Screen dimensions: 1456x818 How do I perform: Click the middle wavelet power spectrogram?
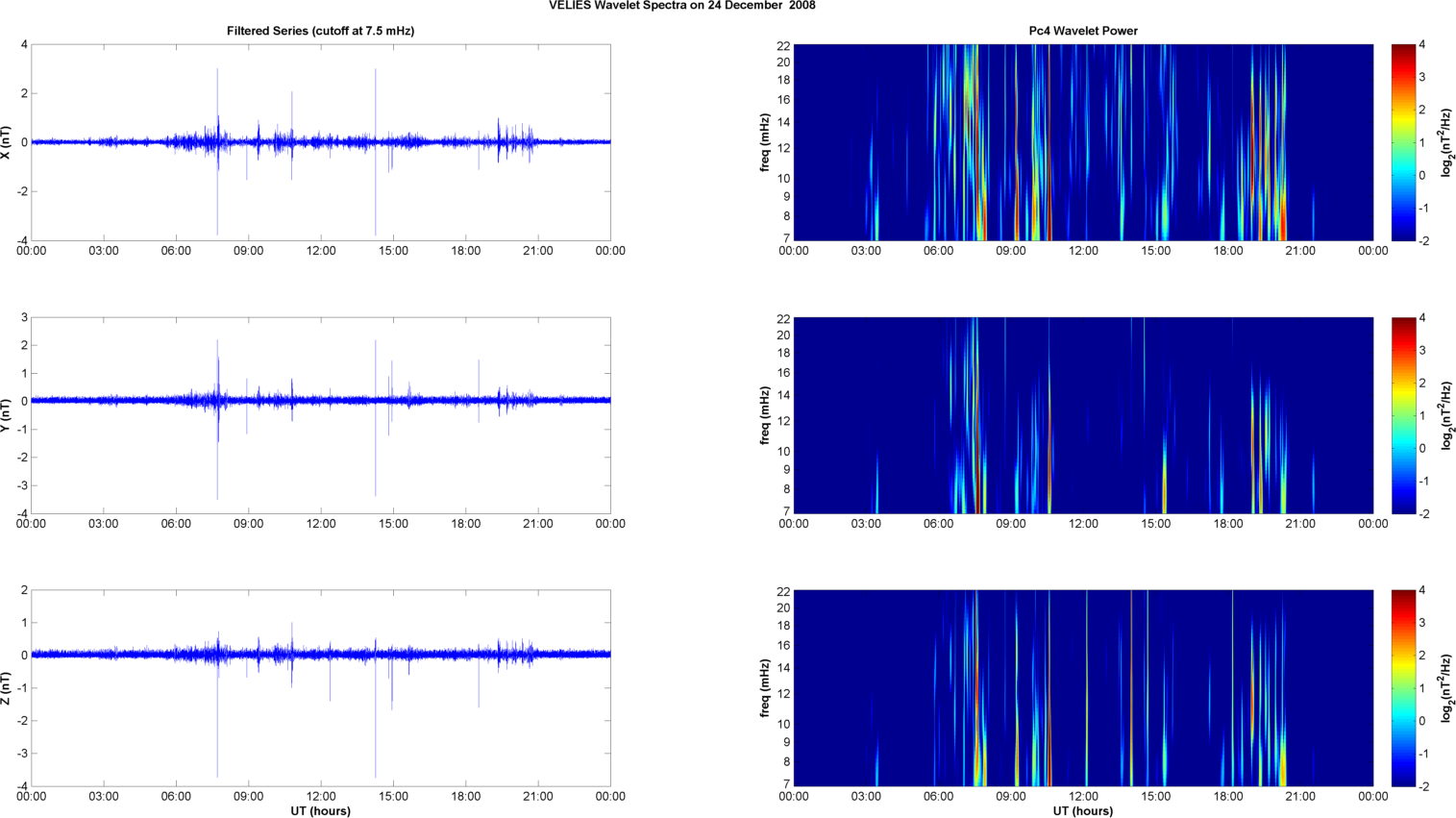click(1082, 415)
